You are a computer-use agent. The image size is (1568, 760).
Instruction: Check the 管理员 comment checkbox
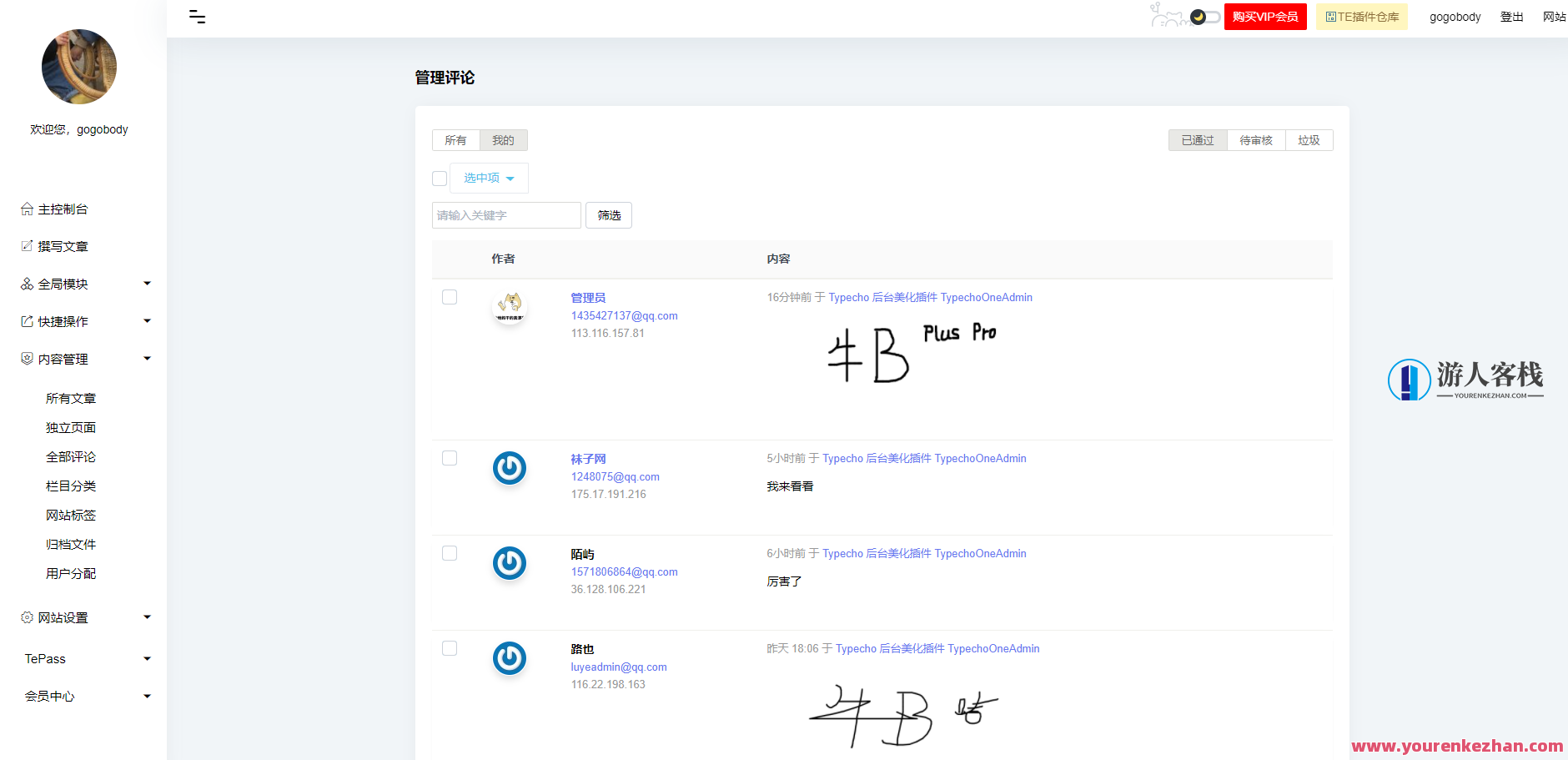(450, 296)
